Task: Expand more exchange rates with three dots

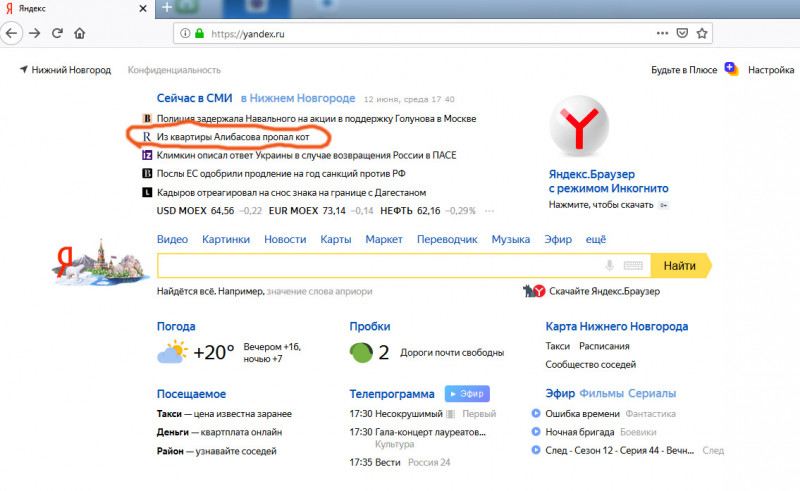Action: pyautogui.click(x=489, y=211)
